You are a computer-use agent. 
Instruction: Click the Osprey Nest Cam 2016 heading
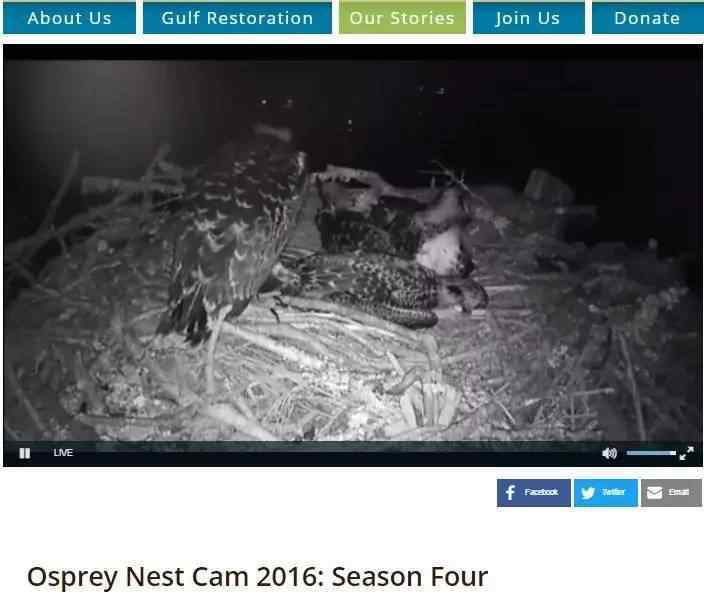click(x=257, y=577)
